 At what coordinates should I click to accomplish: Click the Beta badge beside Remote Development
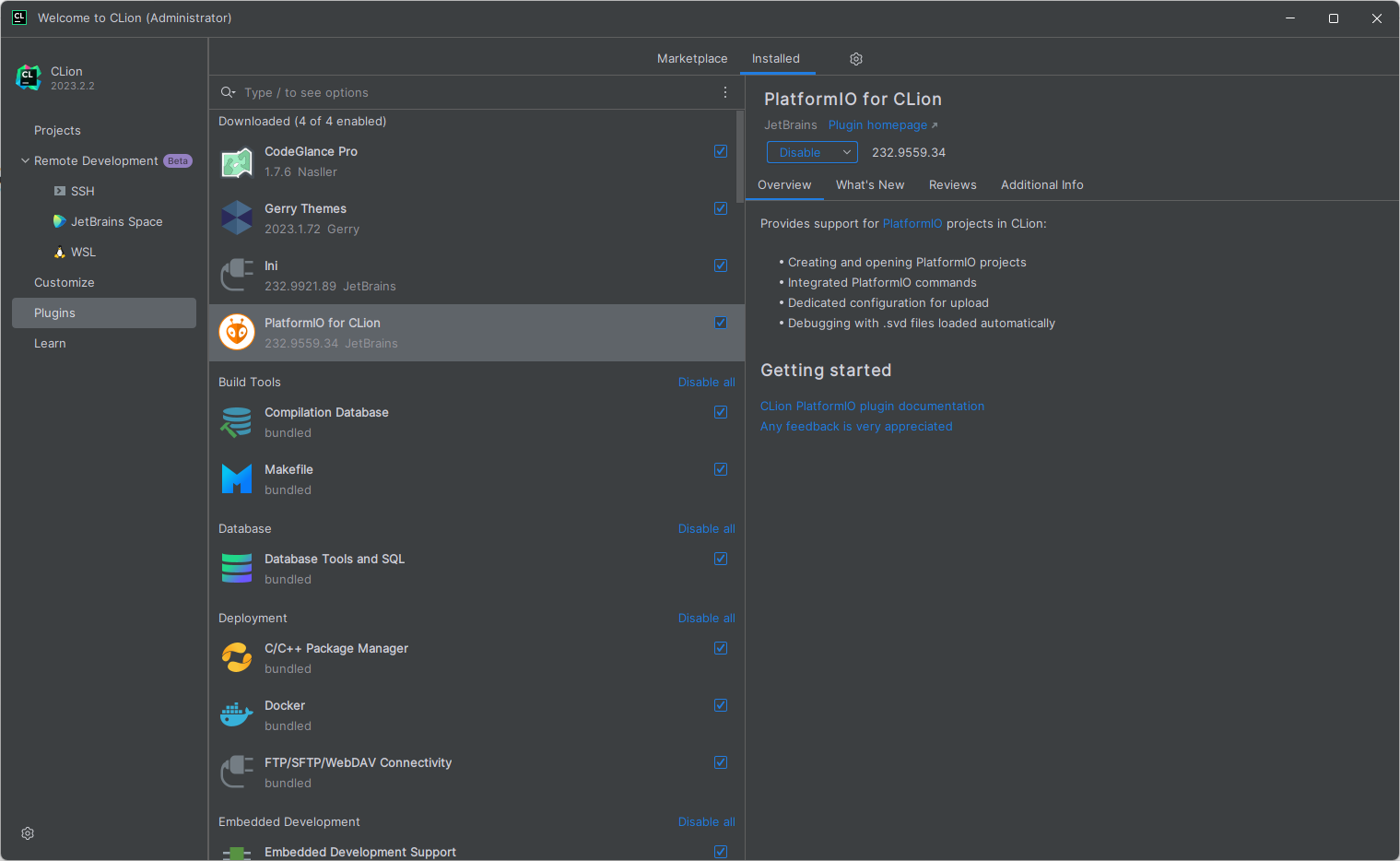pyautogui.click(x=178, y=160)
